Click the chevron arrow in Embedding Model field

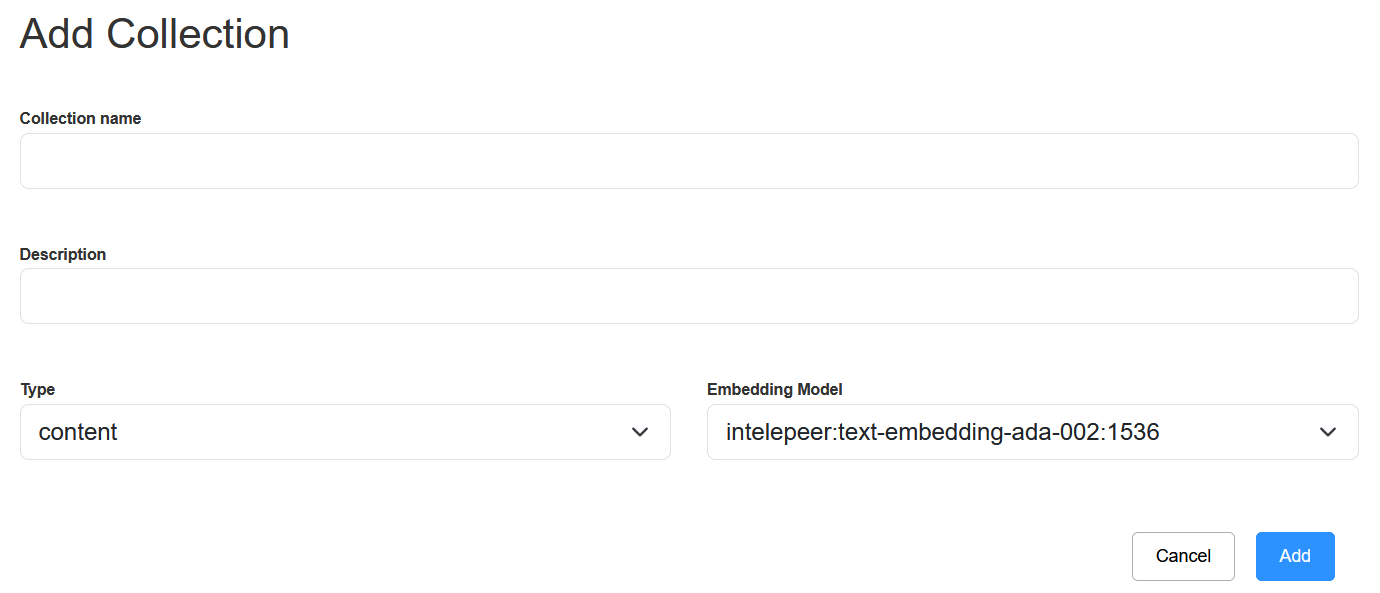tap(1328, 432)
